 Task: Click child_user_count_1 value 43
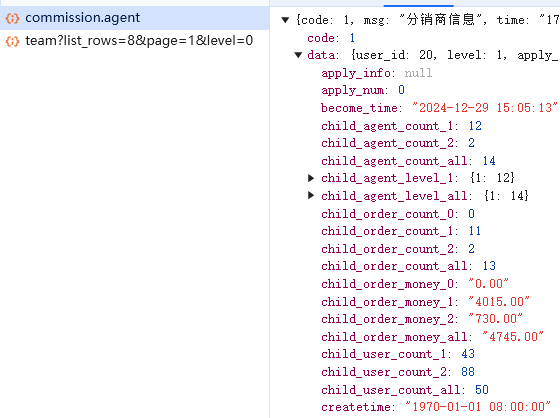(x=468, y=354)
